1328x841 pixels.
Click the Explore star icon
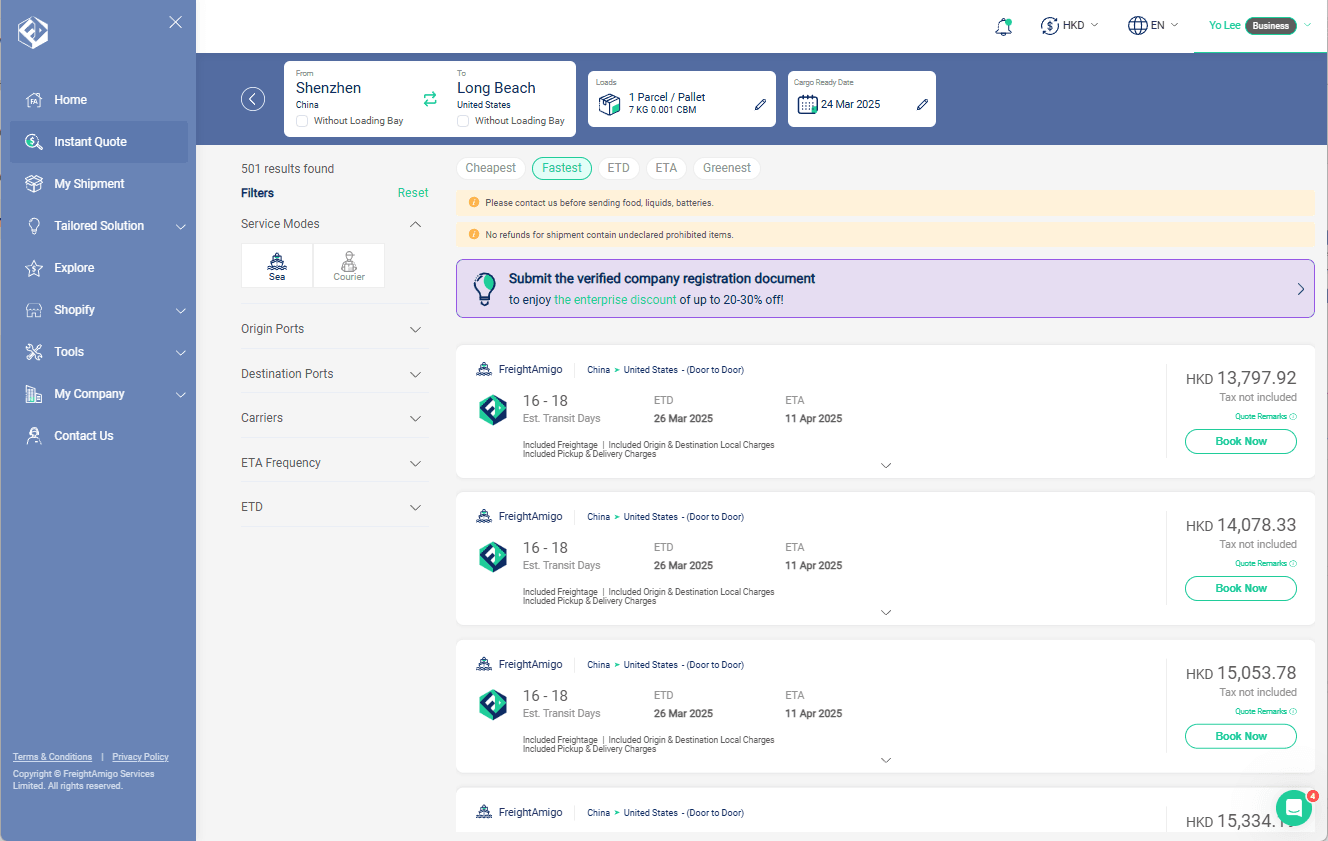(x=34, y=268)
